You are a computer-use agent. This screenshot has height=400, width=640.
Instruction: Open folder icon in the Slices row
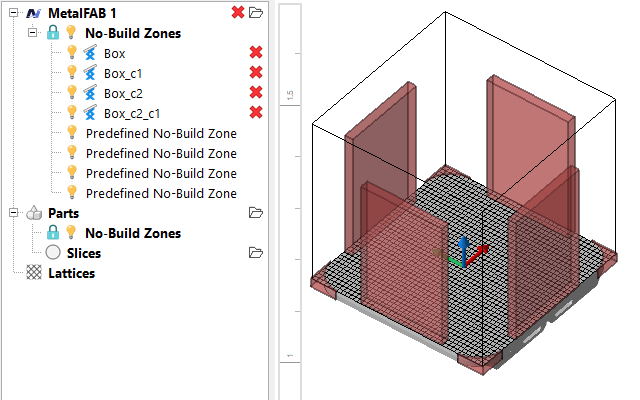(256, 253)
